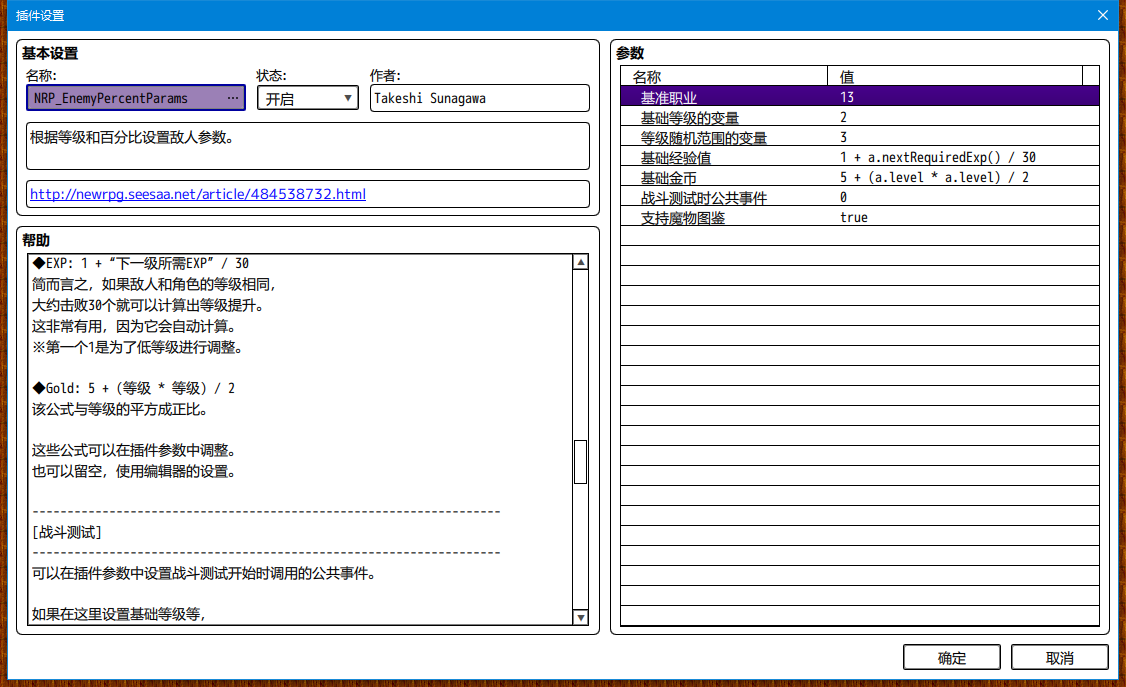Select the 等级随机范围的变量 parameter row
Image resolution: width=1126 pixels, height=687 pixels.
point(860,137)
